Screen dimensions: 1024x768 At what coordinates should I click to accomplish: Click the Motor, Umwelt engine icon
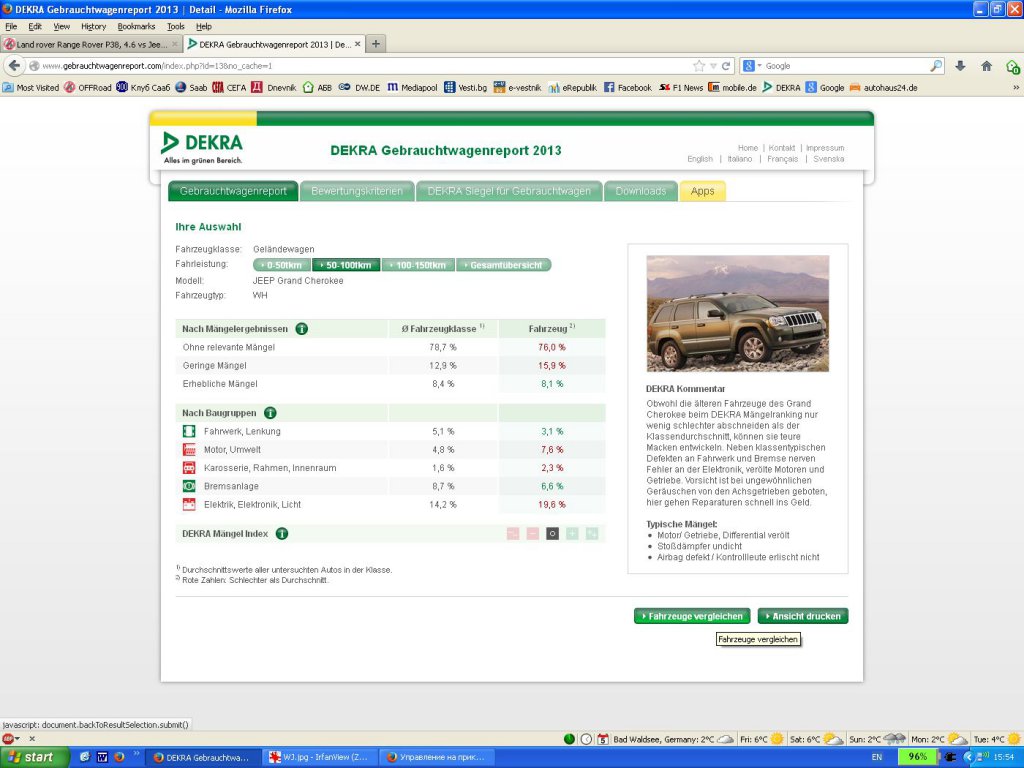click(188, 450)
